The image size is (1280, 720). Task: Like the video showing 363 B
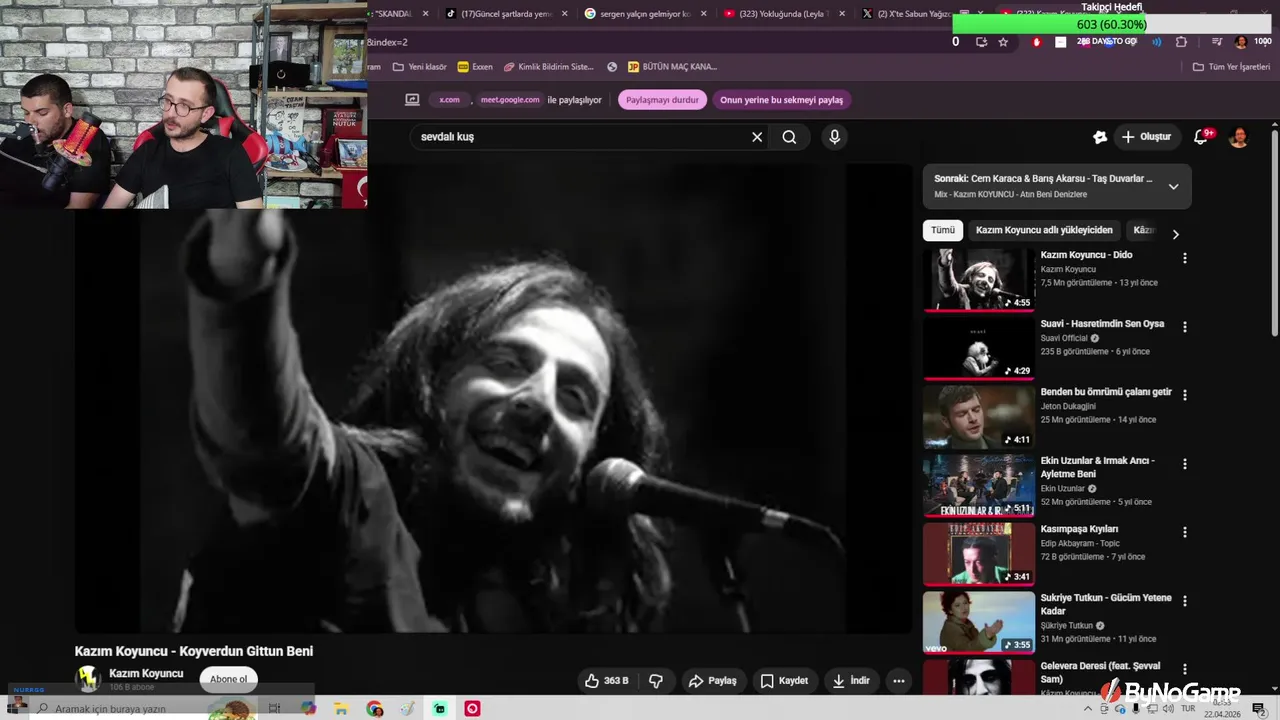click(x=608, y=681)
